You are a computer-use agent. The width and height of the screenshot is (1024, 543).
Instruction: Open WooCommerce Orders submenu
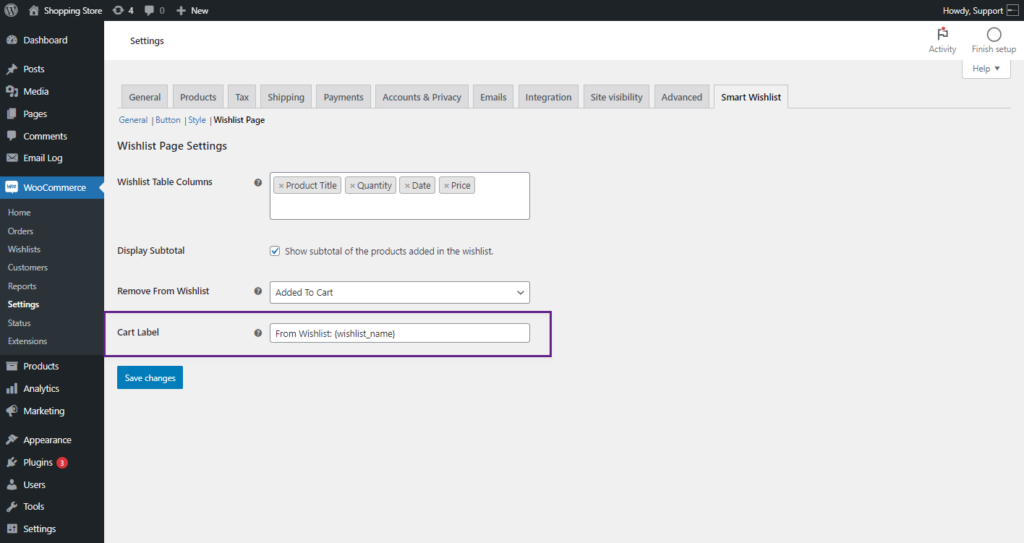(20, 231)
